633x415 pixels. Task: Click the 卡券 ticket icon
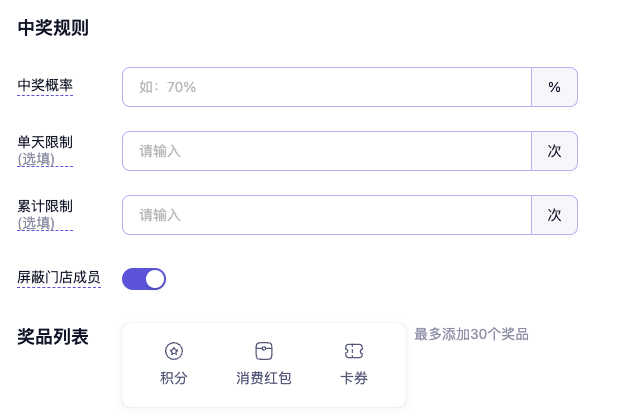(354, 351)
